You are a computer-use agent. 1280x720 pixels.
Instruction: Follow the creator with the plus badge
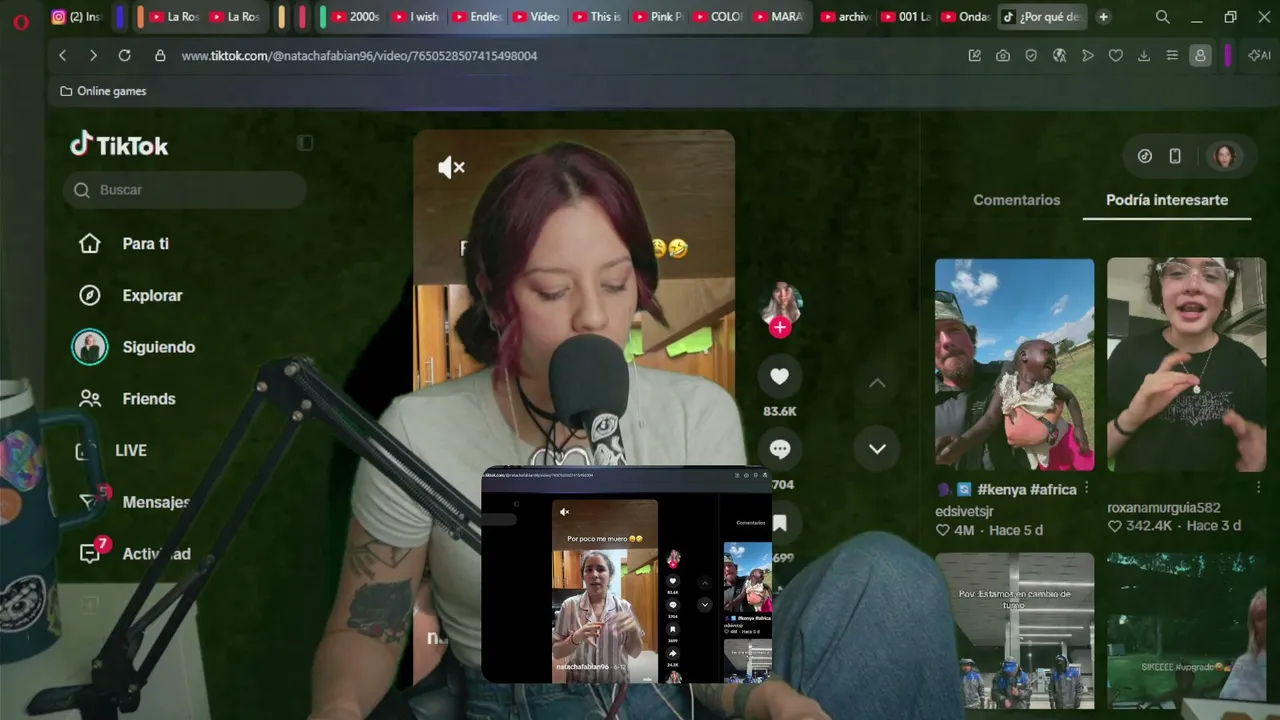(x=780, y=327)
